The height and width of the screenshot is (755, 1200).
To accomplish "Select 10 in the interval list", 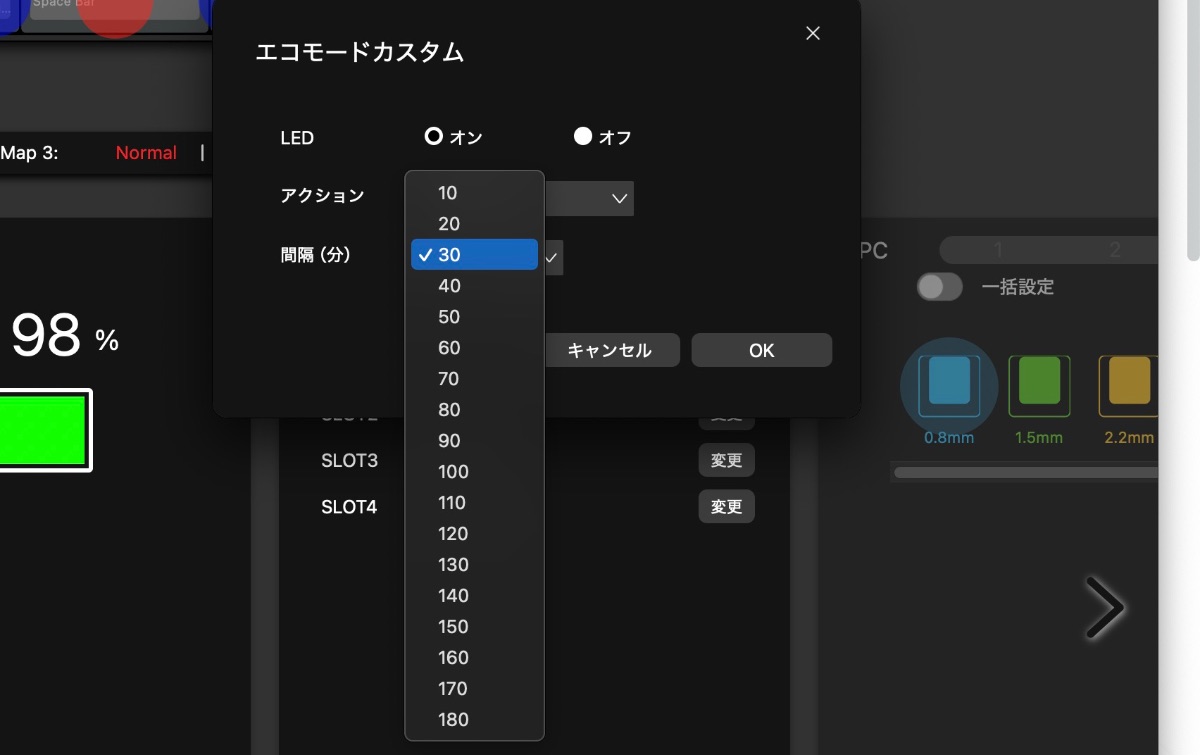I will click(x=447, y=193).
